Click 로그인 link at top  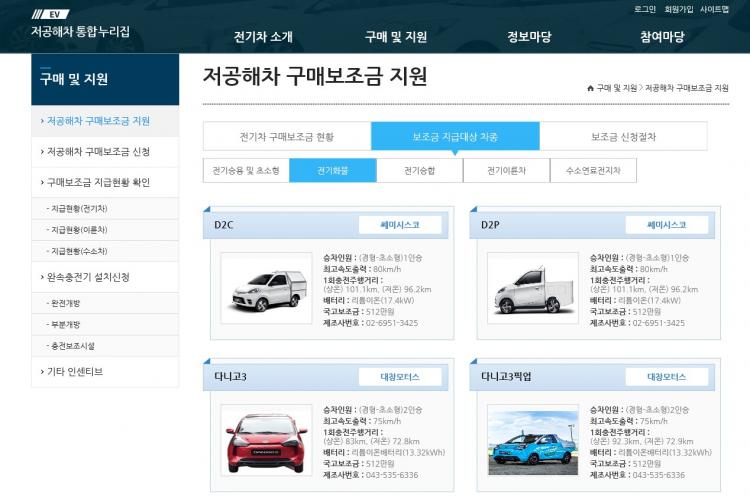coord(644,9)
